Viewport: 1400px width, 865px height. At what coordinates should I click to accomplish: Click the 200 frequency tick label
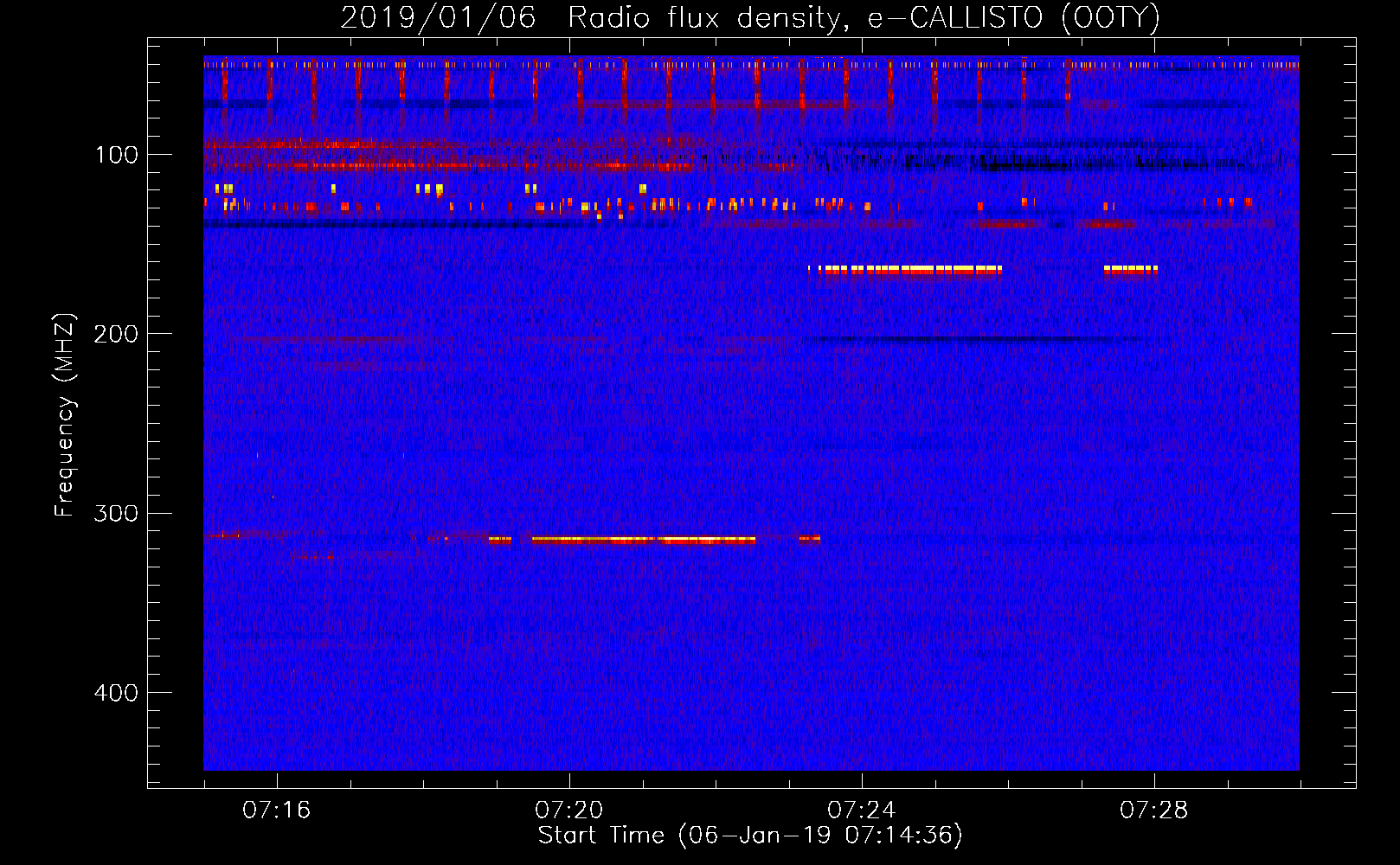(x=117, y=334)
